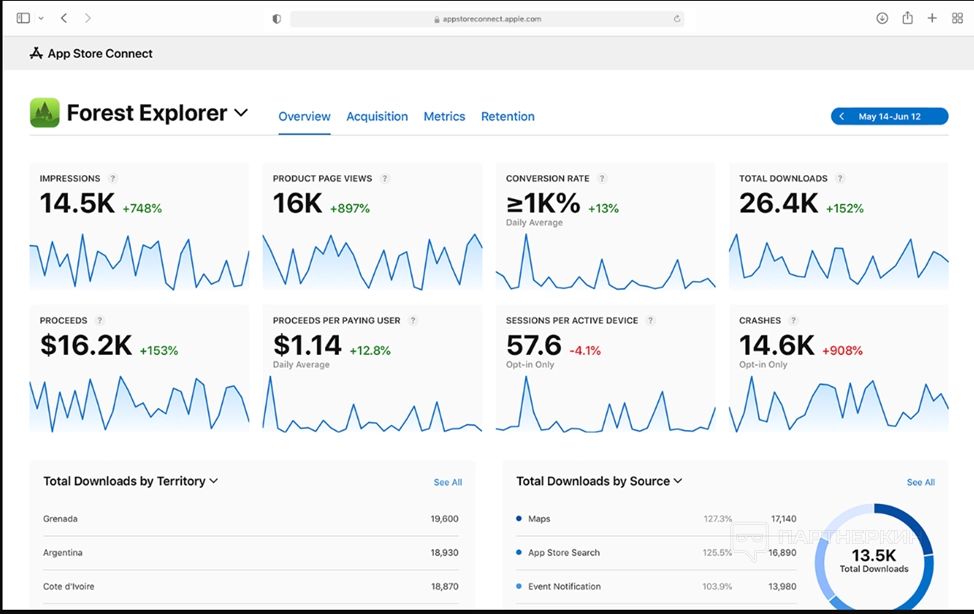
Task: Click the help icon next to Crashes
Action: (793, 321)
